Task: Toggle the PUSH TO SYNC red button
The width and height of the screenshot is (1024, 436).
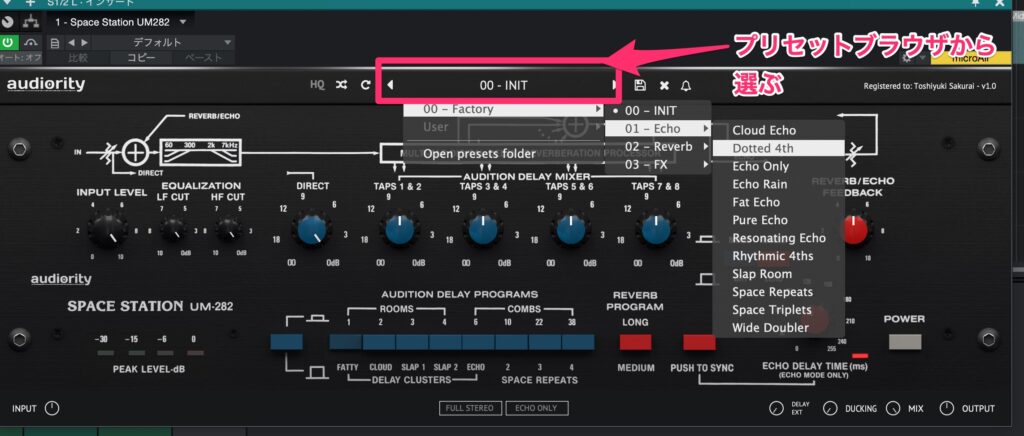Action: pyautogui.click(x=699, y=342)
